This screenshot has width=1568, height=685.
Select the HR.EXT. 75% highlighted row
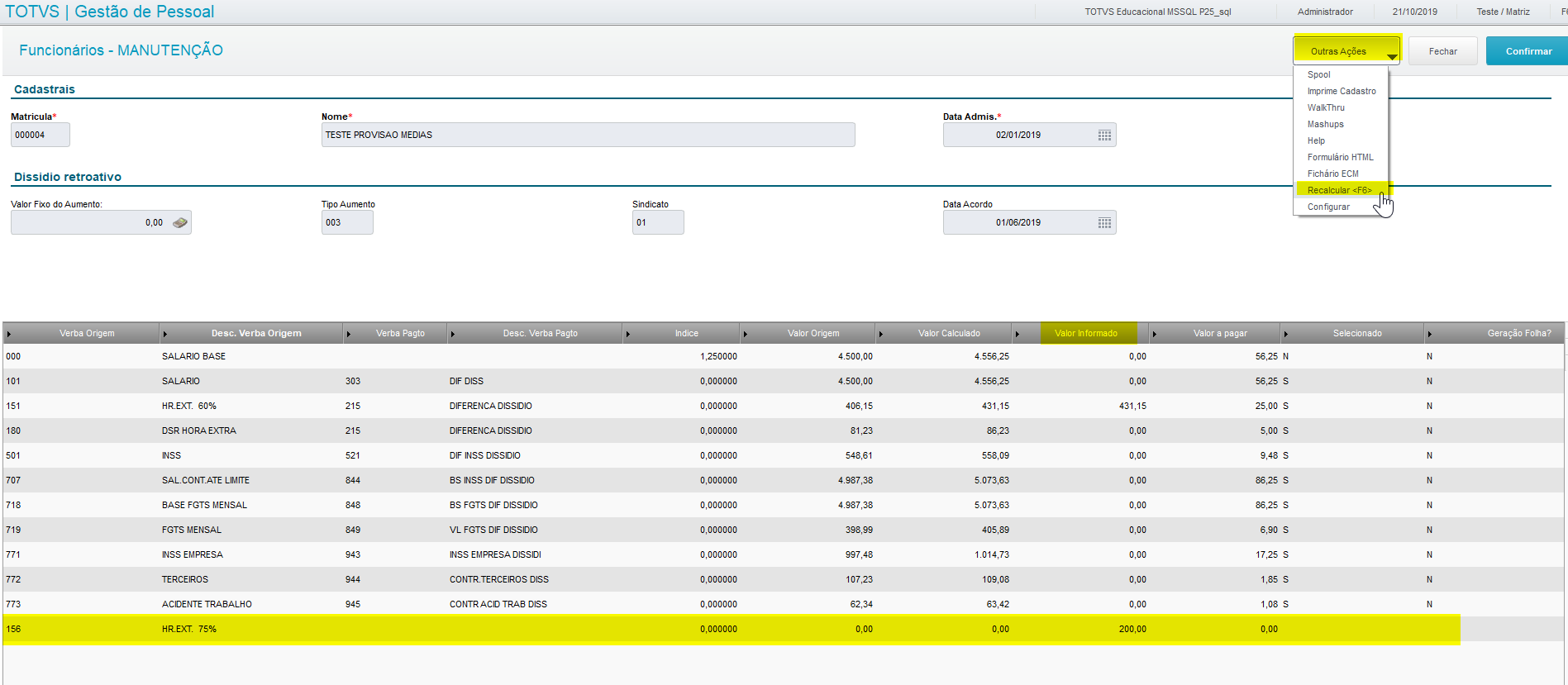tap(732, 629)
